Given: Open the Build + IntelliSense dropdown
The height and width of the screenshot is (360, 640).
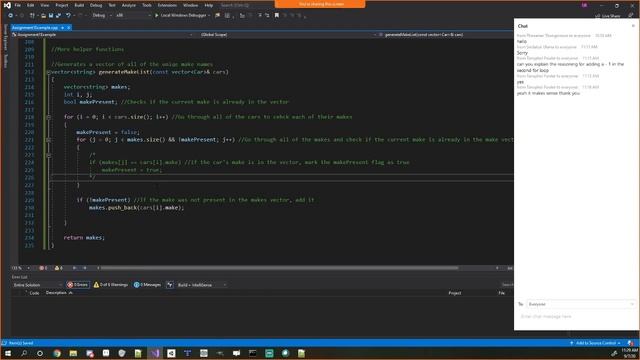Looking at the screenshot, I should pyautogui.click(x=201, y=285).
